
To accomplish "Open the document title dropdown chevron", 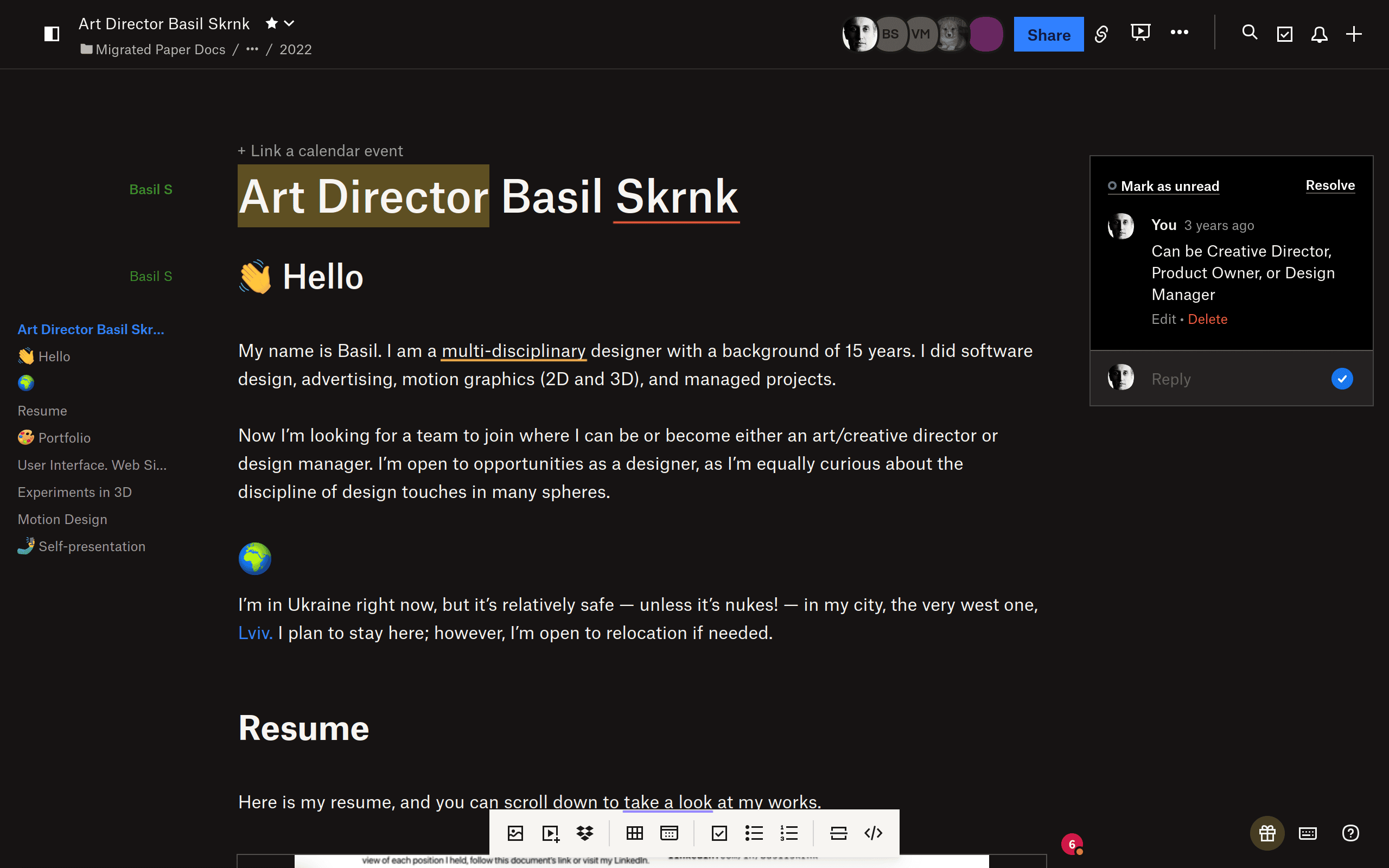I will point(289,23).
